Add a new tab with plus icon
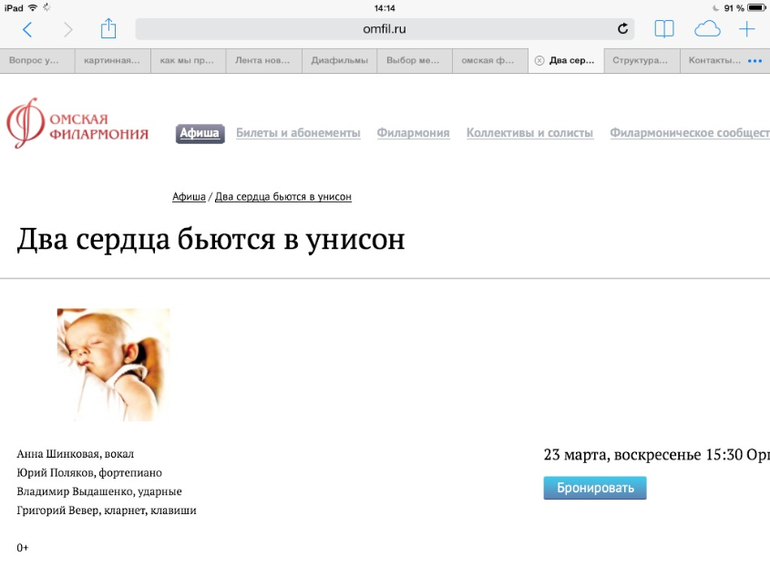Screen dimensions: 770x578 tap(746, 29)
